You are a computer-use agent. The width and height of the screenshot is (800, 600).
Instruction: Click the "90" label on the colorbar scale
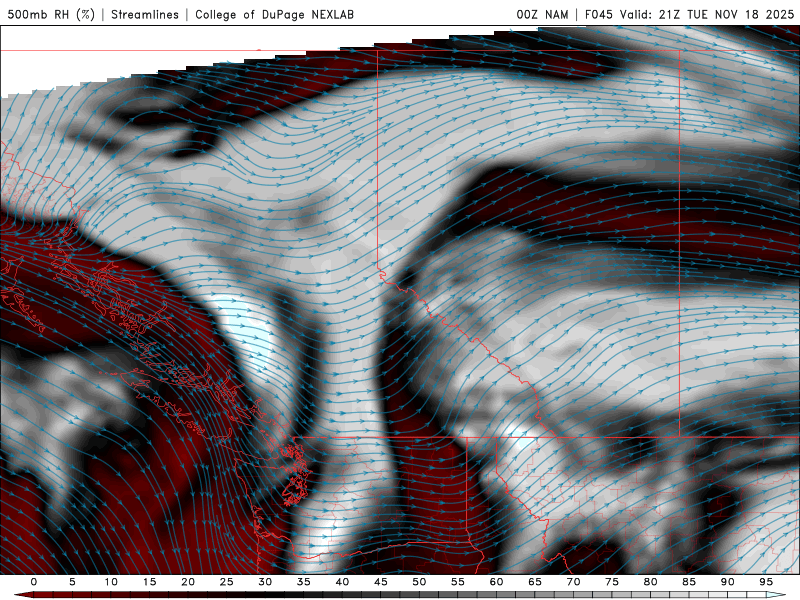pyautogui.click(x=728, y=582)
